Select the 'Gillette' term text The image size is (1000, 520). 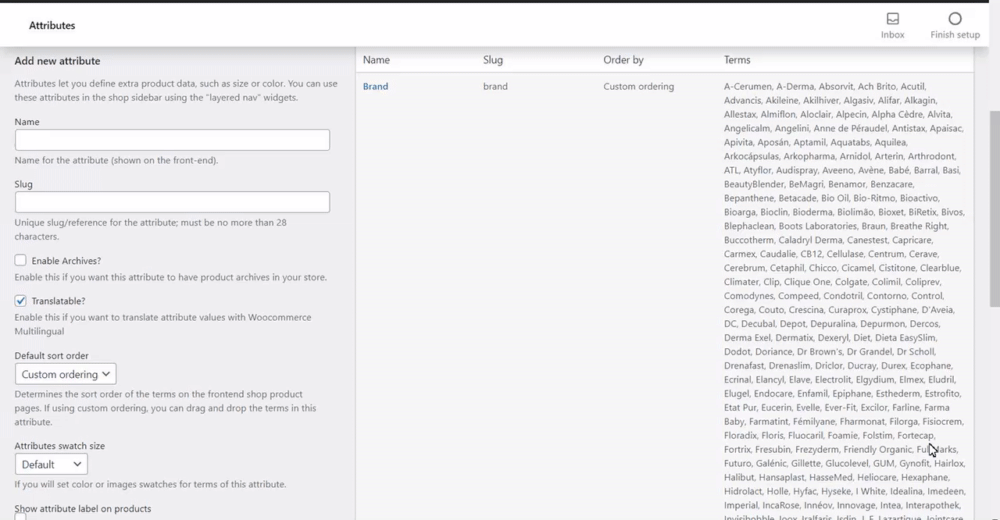click(x=805, y=463)
